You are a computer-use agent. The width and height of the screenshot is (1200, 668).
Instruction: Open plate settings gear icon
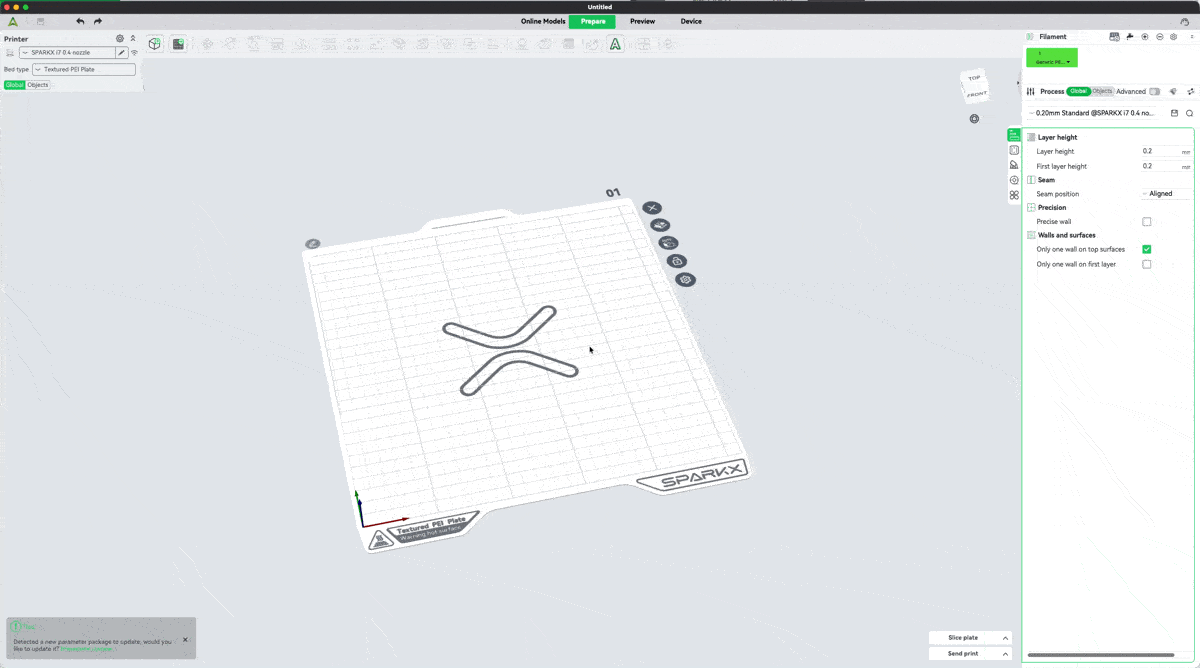pos(685,280)
